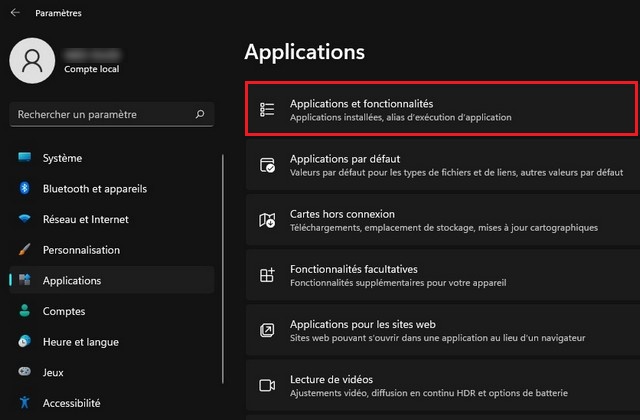Click the Comptes person icon
The width and height of the screenshot is (640, 420).
point(24,311)
